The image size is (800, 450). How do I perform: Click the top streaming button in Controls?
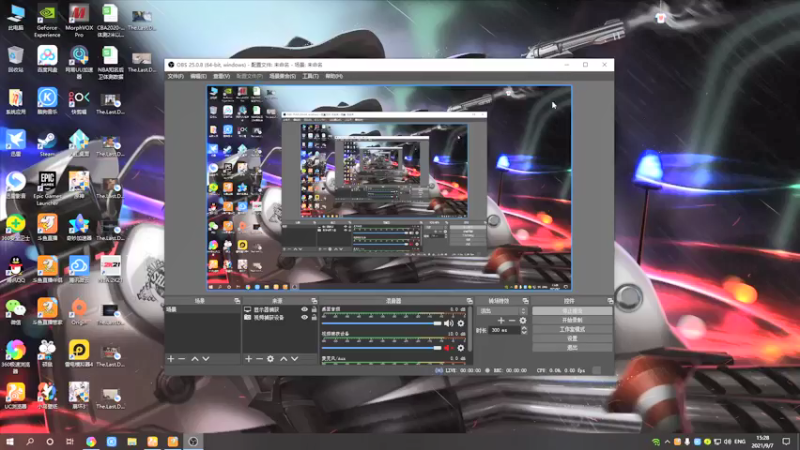(x=572, y=311)
